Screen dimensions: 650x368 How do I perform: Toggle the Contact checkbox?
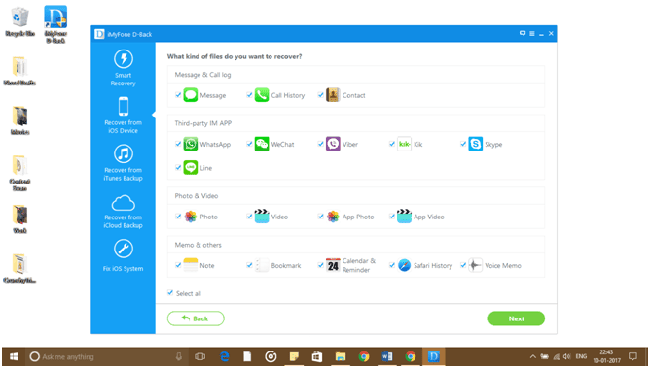tap(320, 95)
